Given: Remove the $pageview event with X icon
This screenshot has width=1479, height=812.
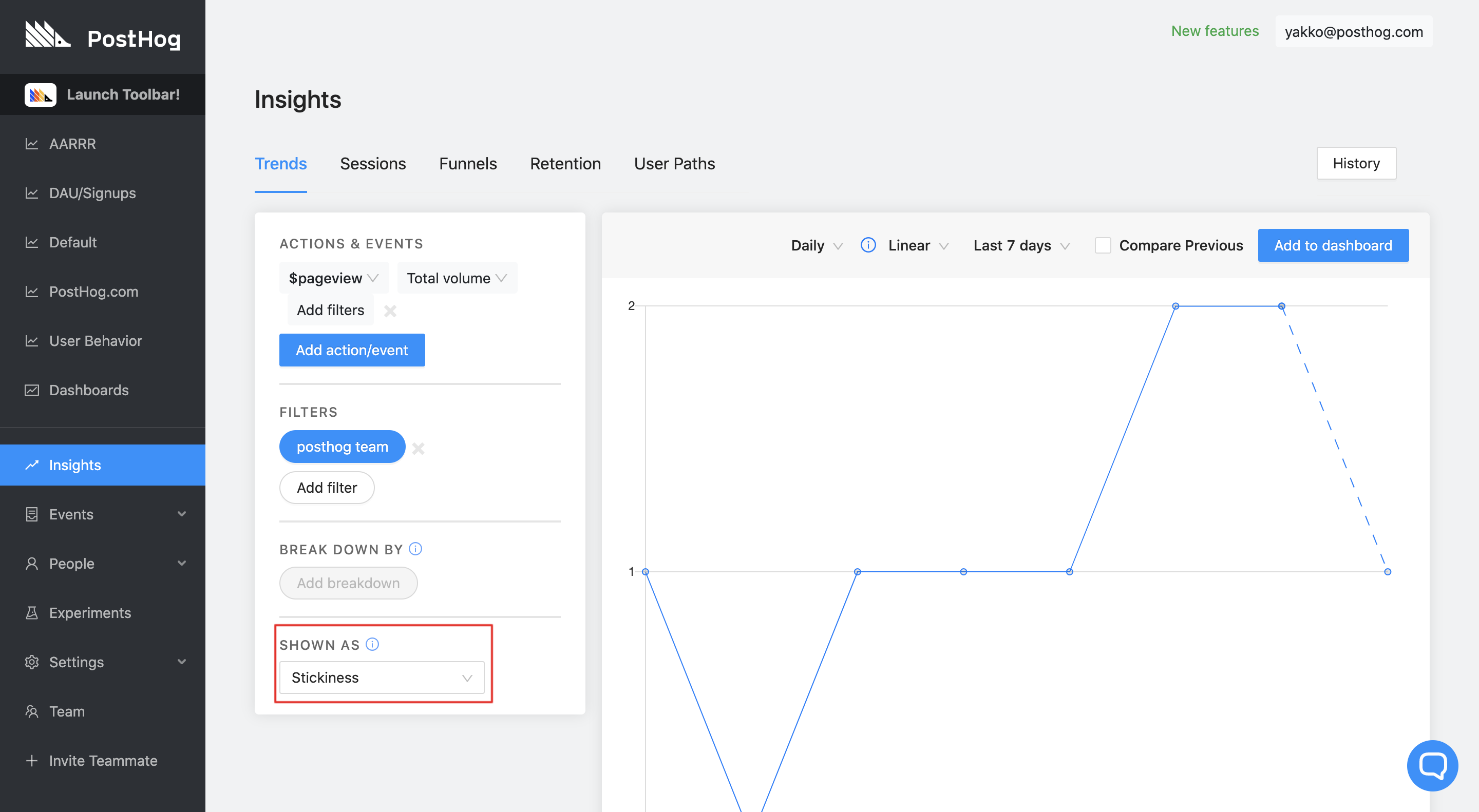Looking at the screenshot, I should click(x=390, y=311).
